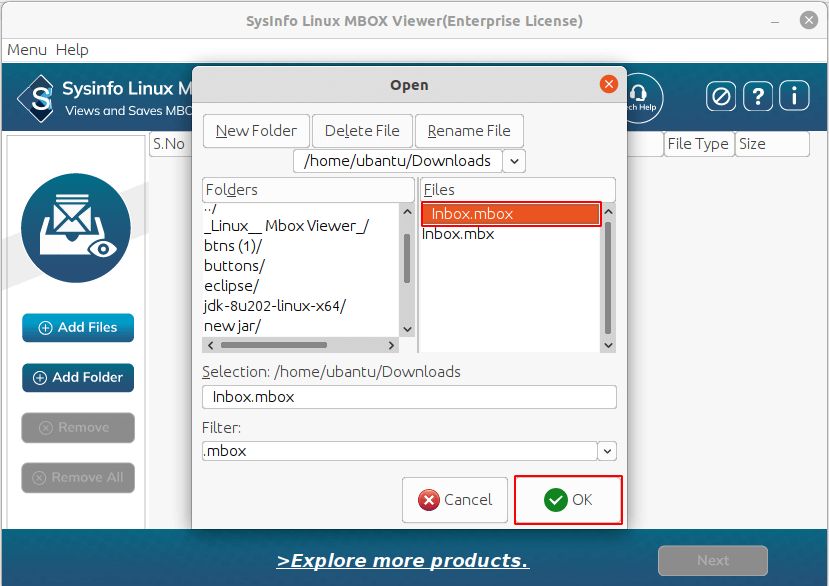
Task: Click the Sysinfo logo in the header
Action: click(36, 98)
